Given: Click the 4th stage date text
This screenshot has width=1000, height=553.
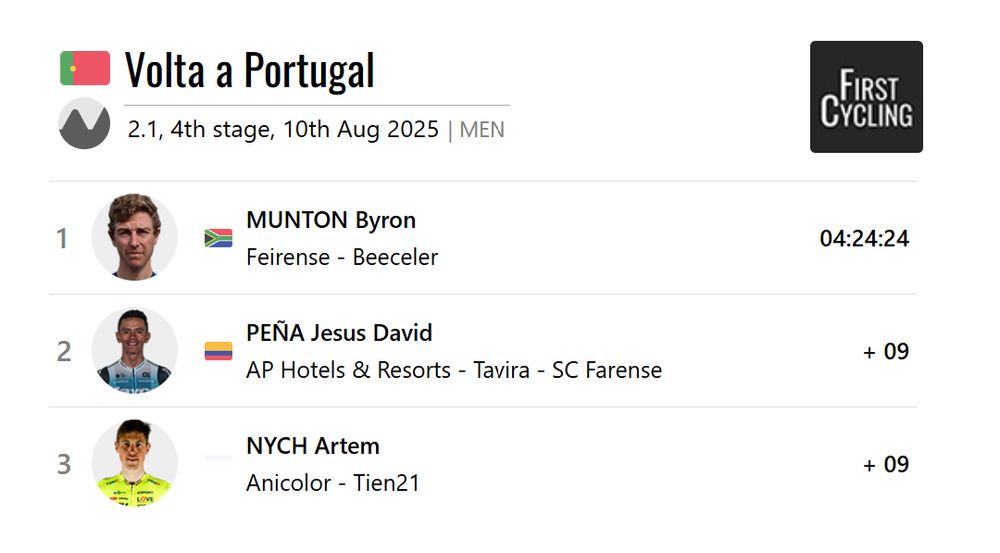Looking at the screenshot, I should pos(283,129).
